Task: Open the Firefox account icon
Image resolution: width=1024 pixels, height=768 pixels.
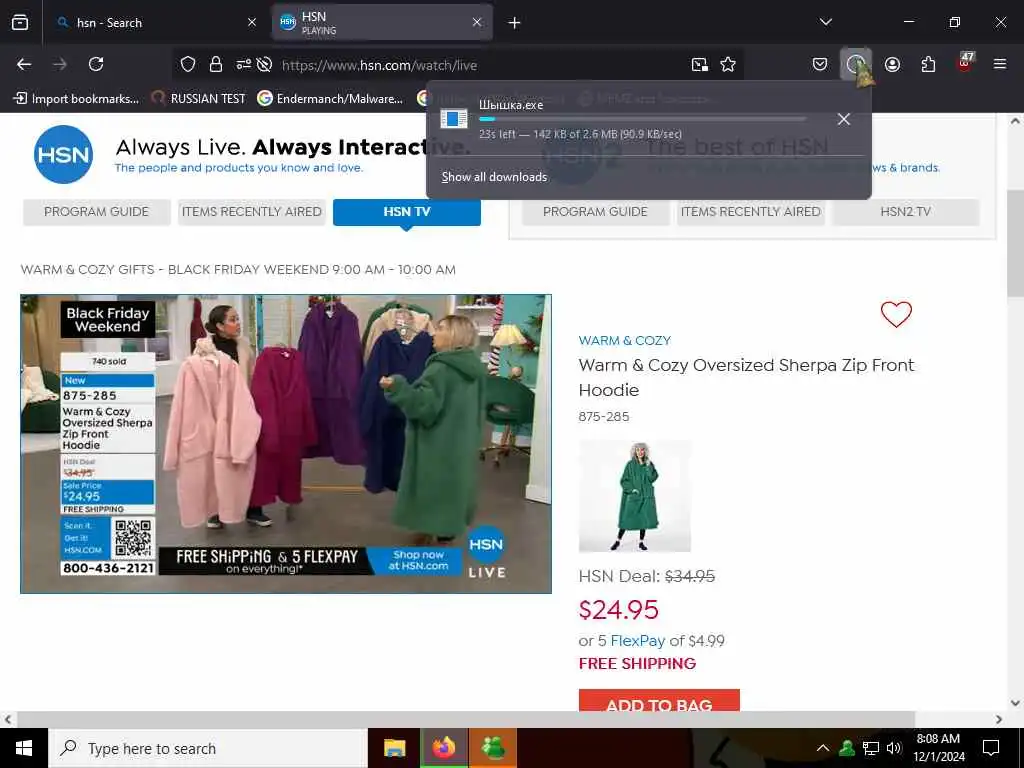Action: [x=892, y=64]
